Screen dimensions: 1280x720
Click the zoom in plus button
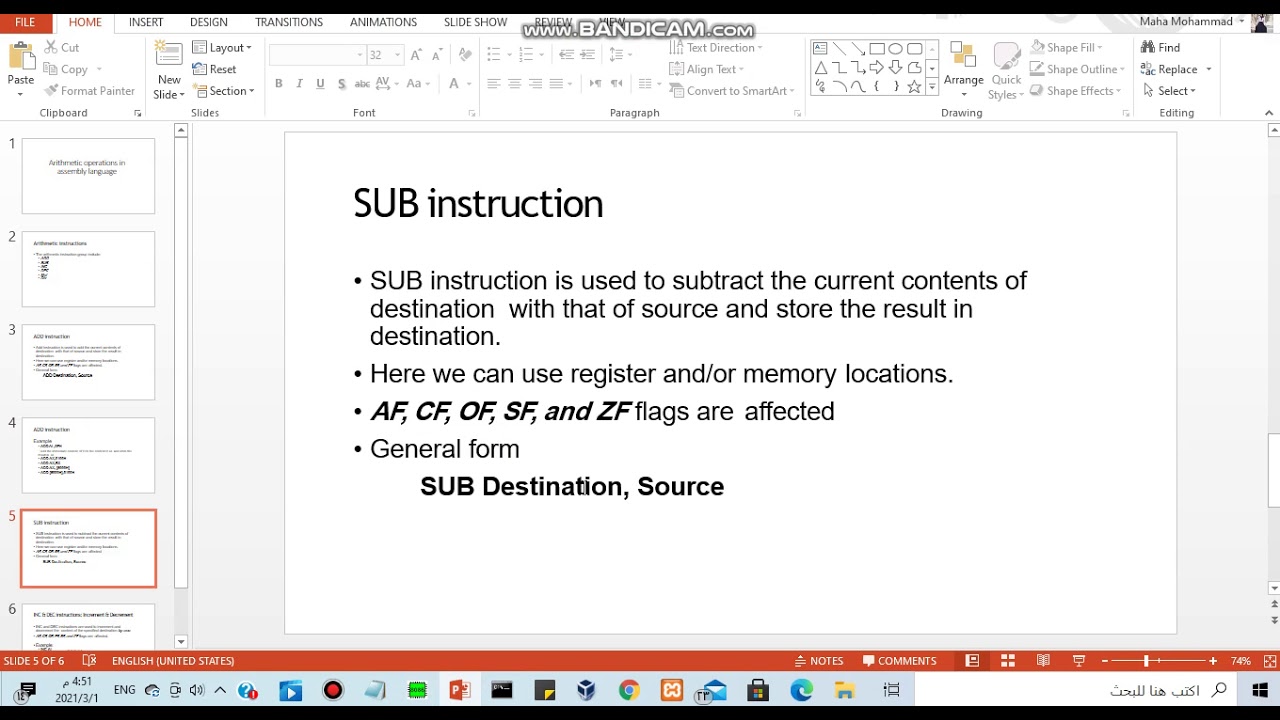[x=1213, y=661]
